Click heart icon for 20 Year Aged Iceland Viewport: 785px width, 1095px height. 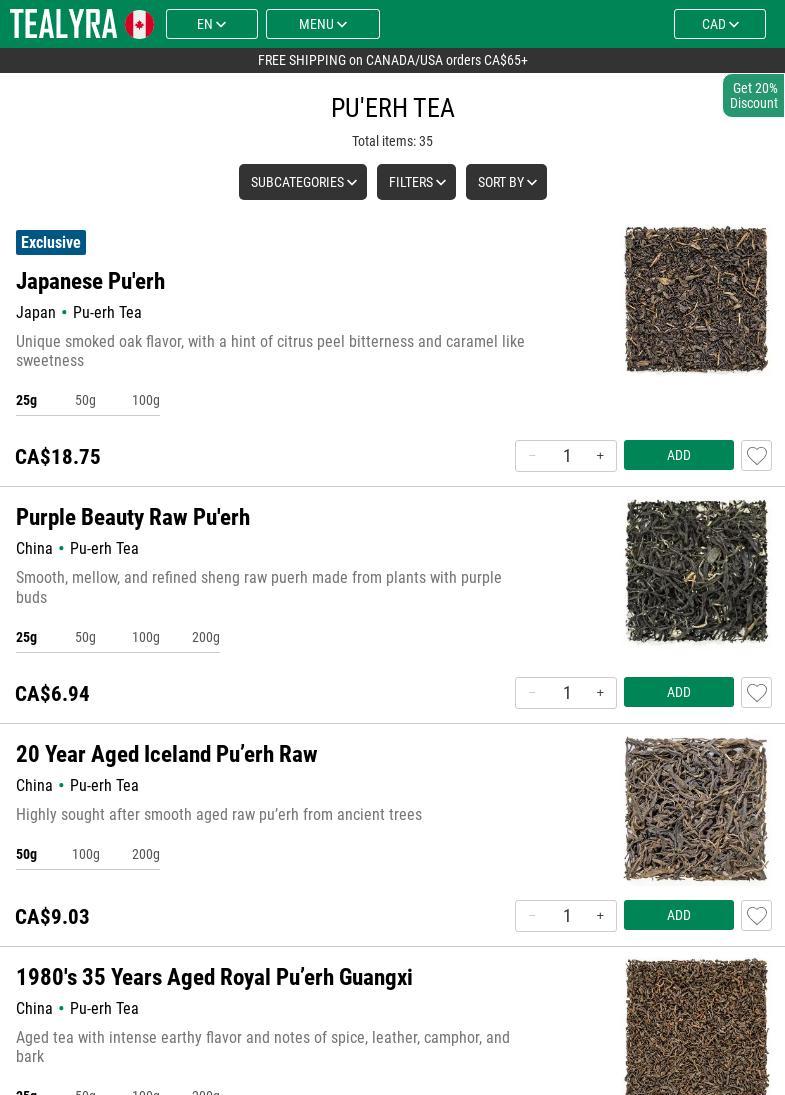tap(756, 916)
